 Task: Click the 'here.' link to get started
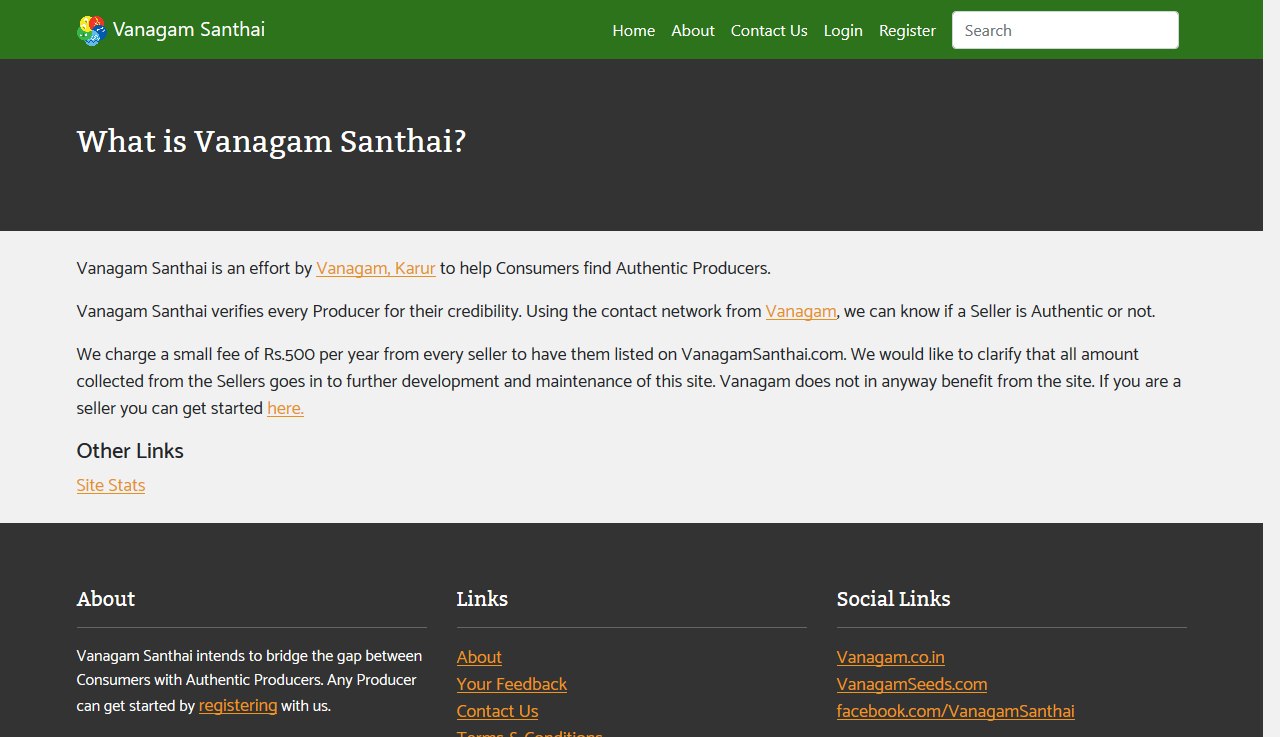pyautogui.click(x=285, y=408)
